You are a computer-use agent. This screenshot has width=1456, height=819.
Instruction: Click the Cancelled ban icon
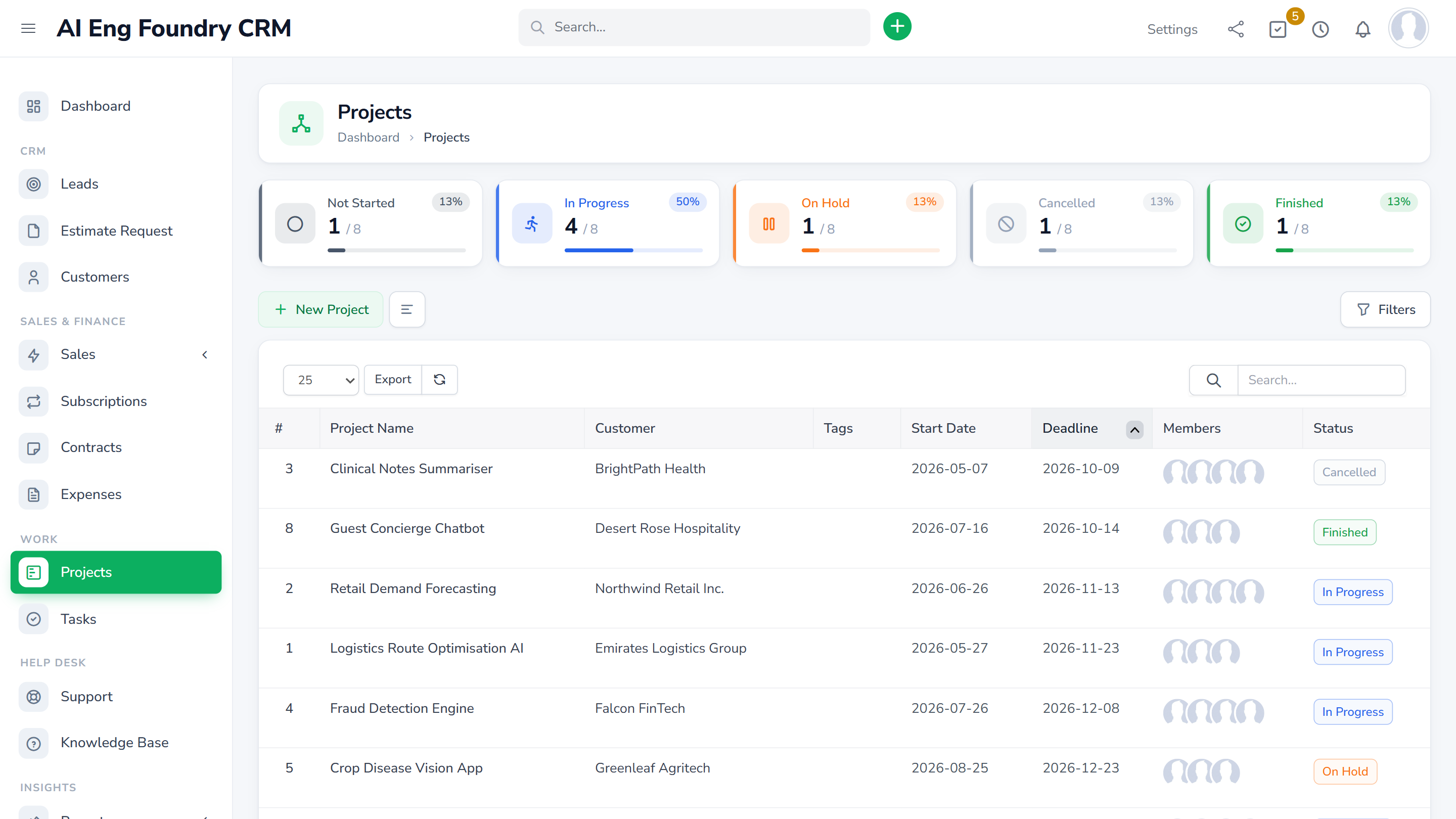pos(1006,224)
